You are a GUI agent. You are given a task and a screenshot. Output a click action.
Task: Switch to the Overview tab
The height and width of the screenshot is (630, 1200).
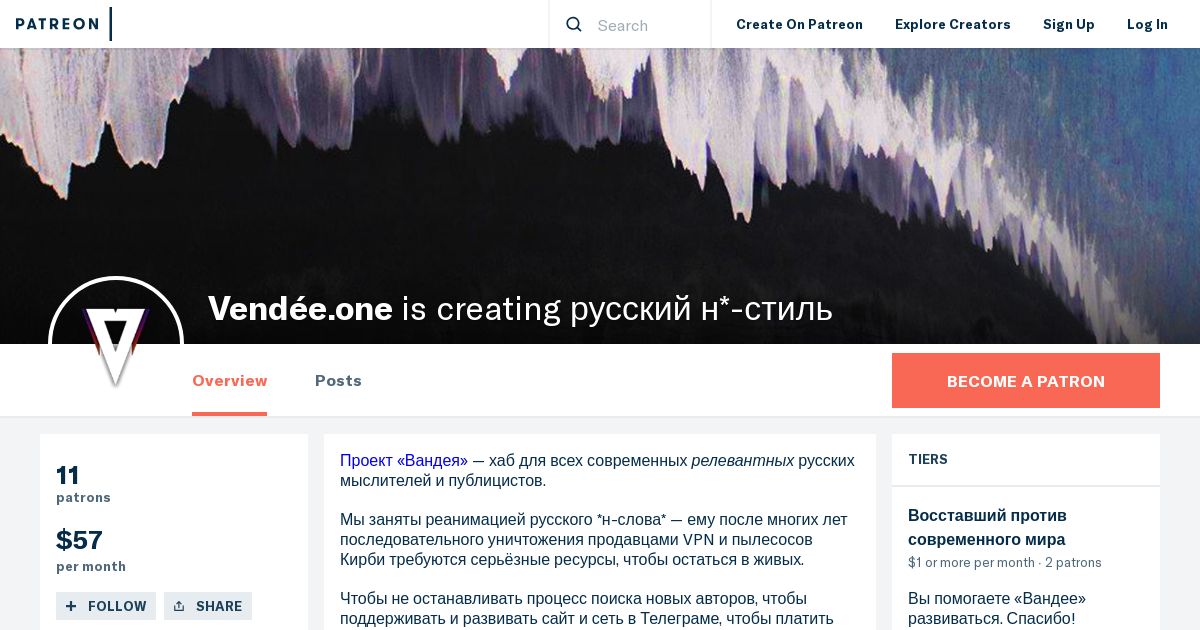pos(230,381)
